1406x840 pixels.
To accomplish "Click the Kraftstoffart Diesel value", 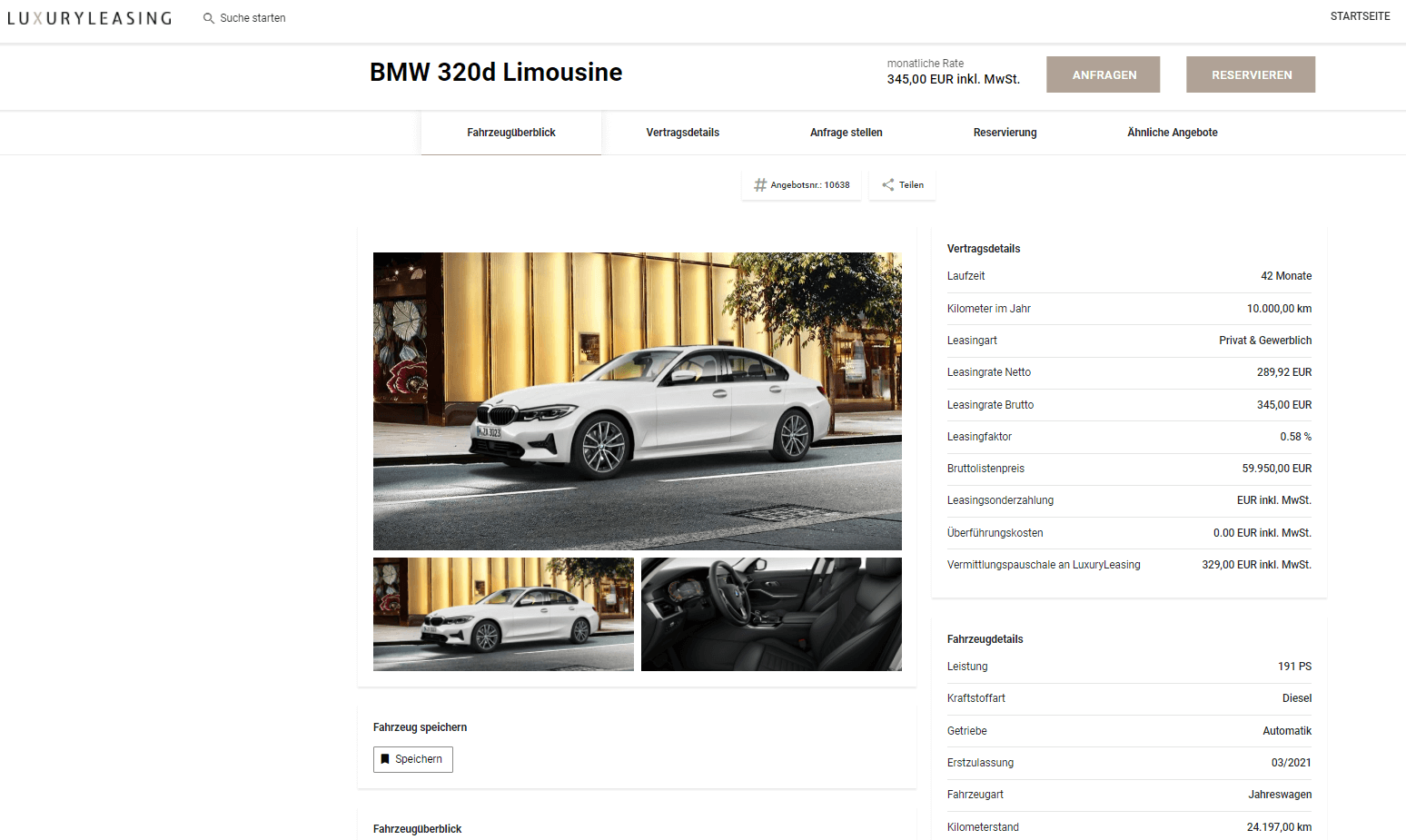I will coord(1297,698).
